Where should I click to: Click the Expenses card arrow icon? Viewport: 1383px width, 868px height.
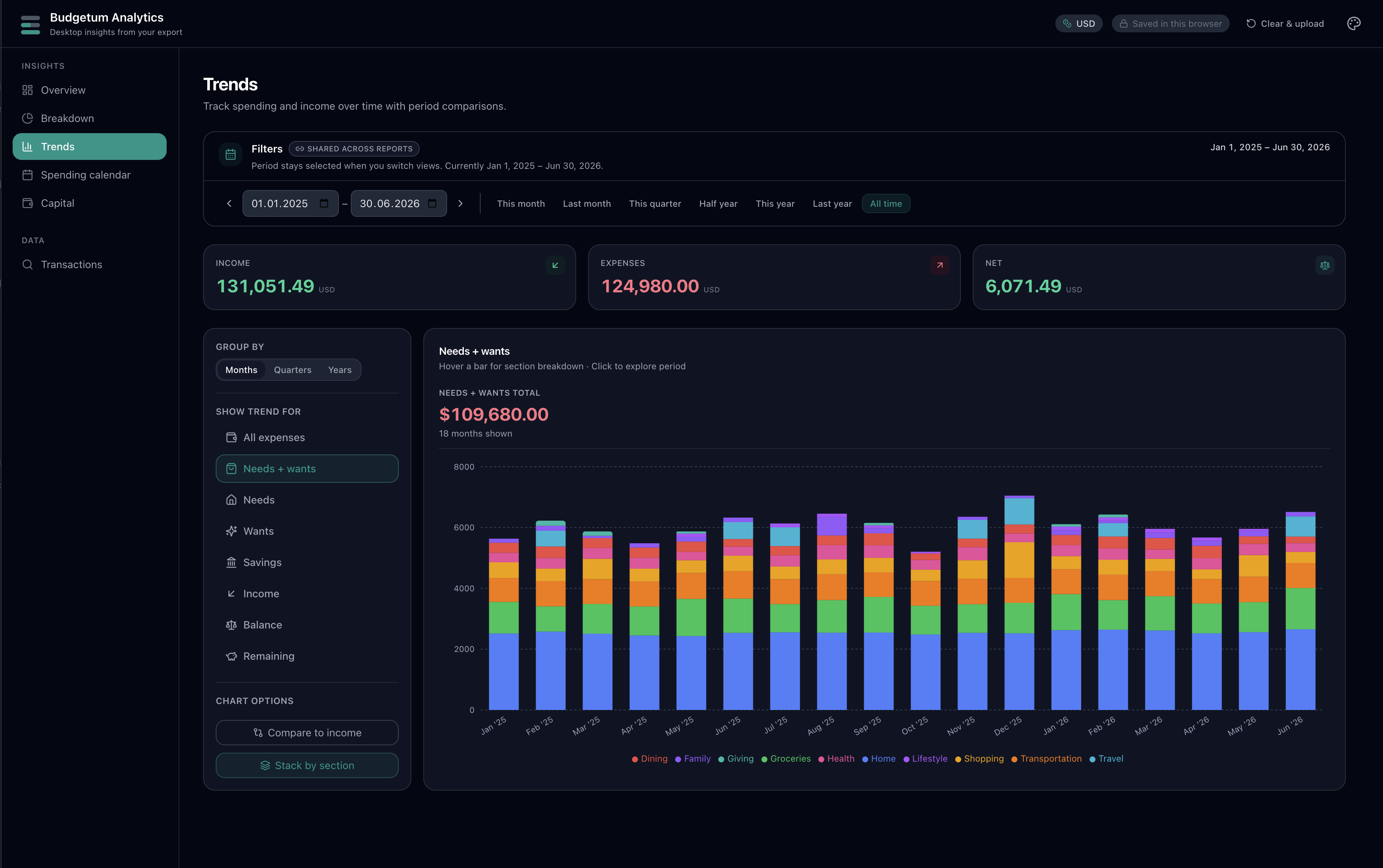coord(940,265)
